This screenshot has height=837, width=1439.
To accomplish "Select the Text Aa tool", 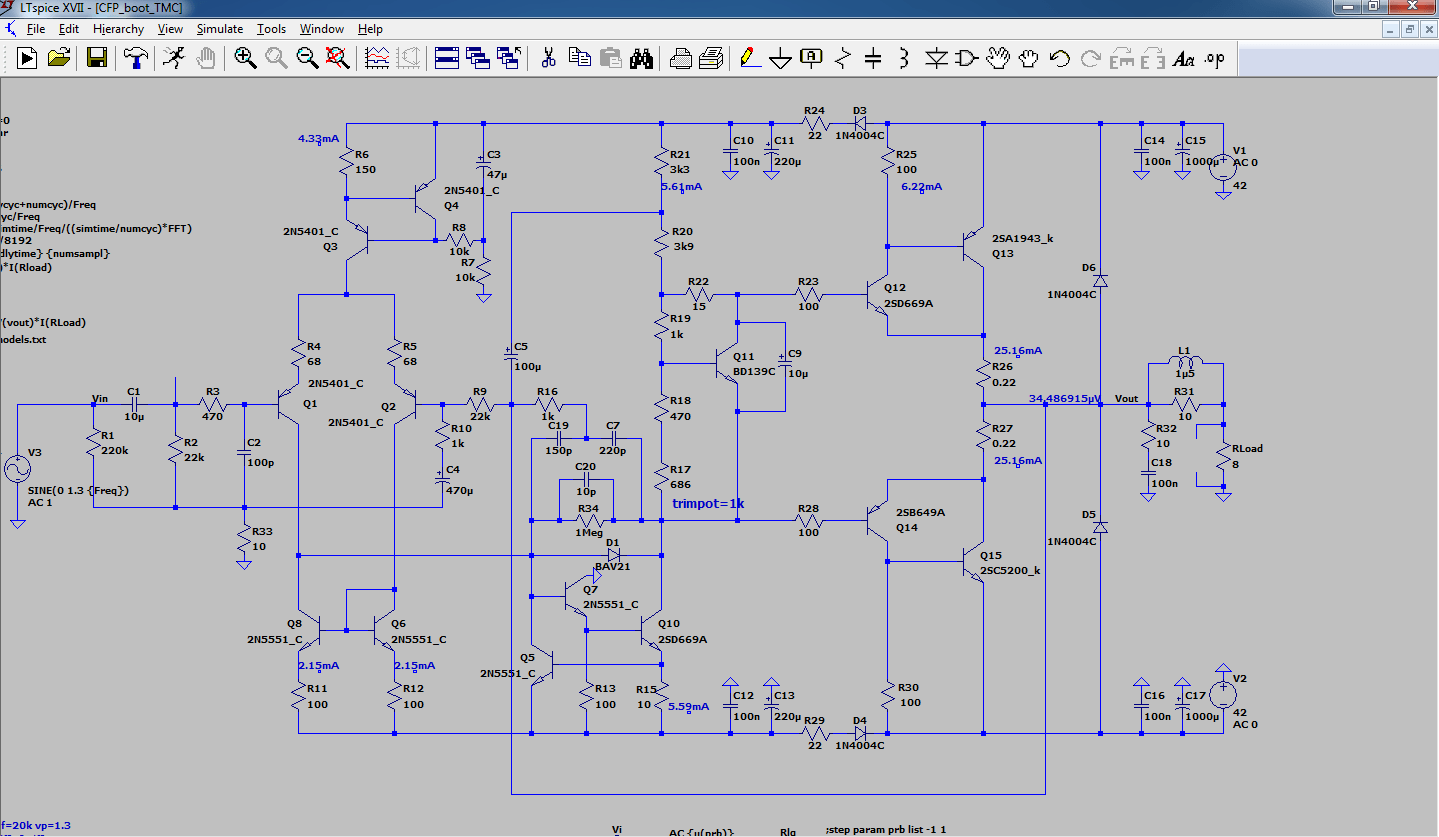I will click(1183, 58).
